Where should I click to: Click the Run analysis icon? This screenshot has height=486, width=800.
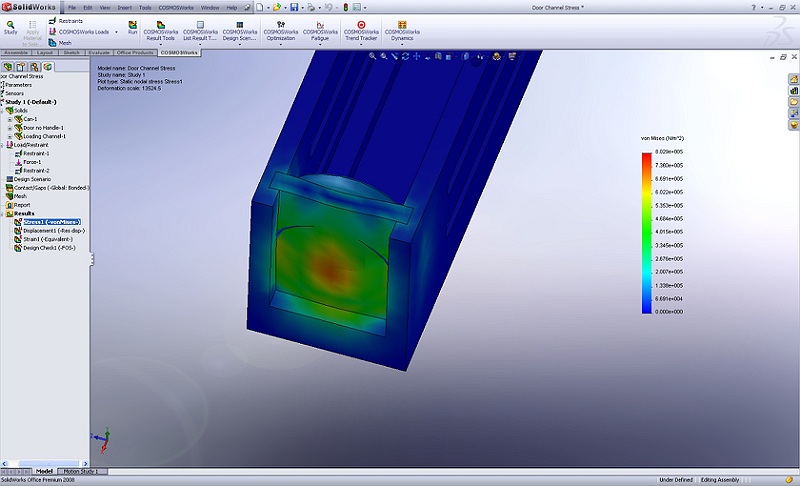point(133,26)
